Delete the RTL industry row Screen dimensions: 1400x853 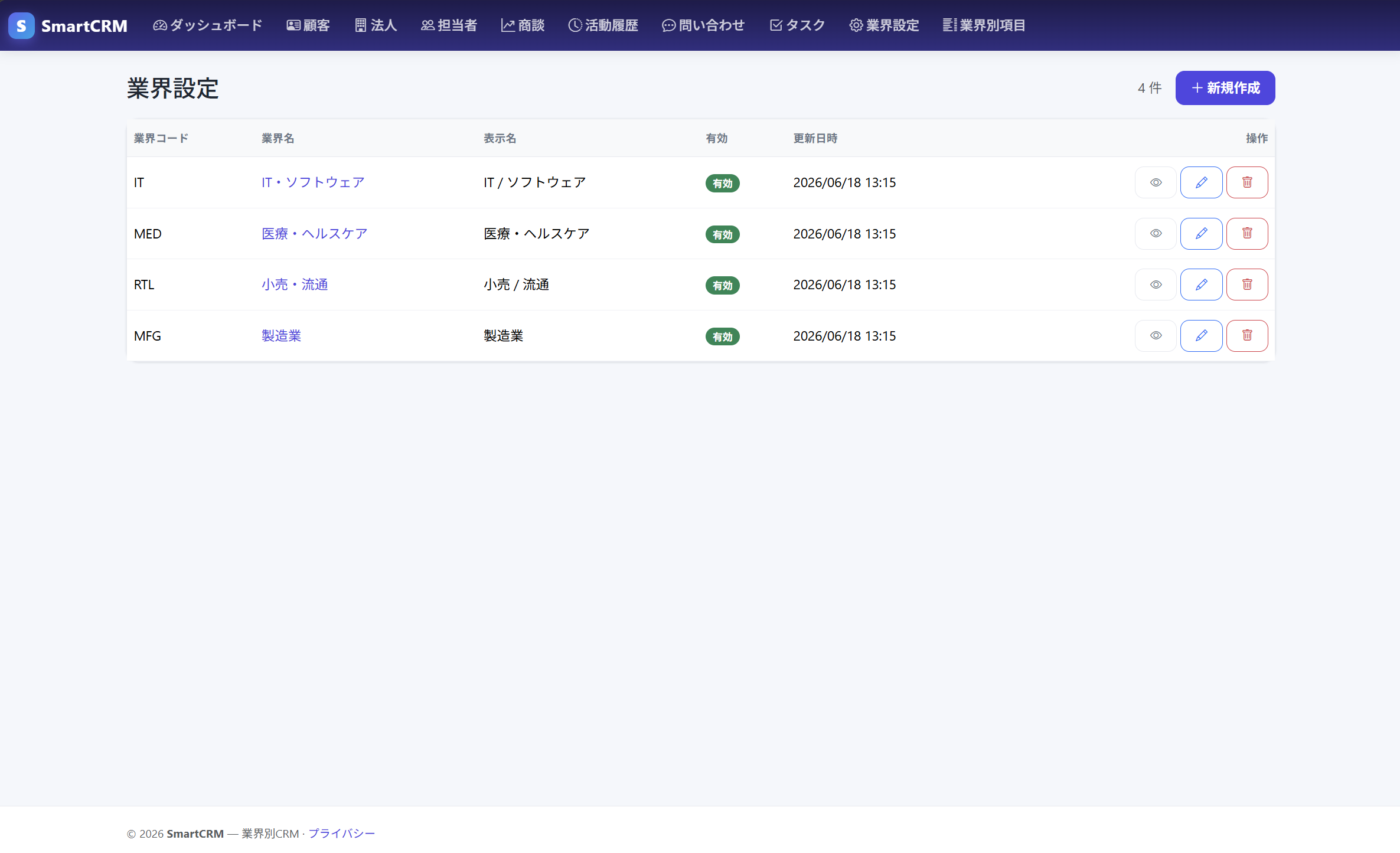[x=1246, y=285]
